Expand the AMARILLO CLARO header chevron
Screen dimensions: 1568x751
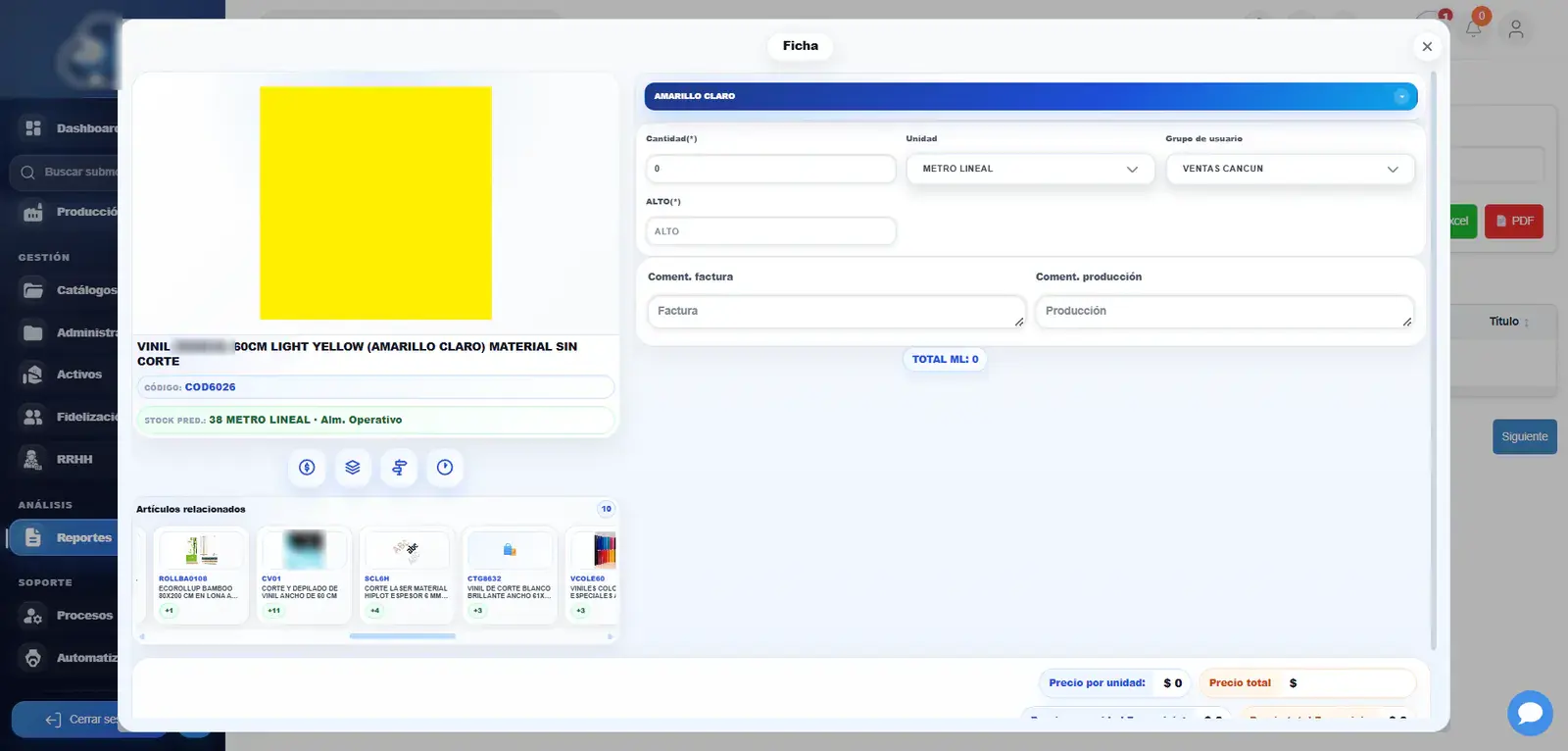pyautogui.click(x=1401, y=96)
